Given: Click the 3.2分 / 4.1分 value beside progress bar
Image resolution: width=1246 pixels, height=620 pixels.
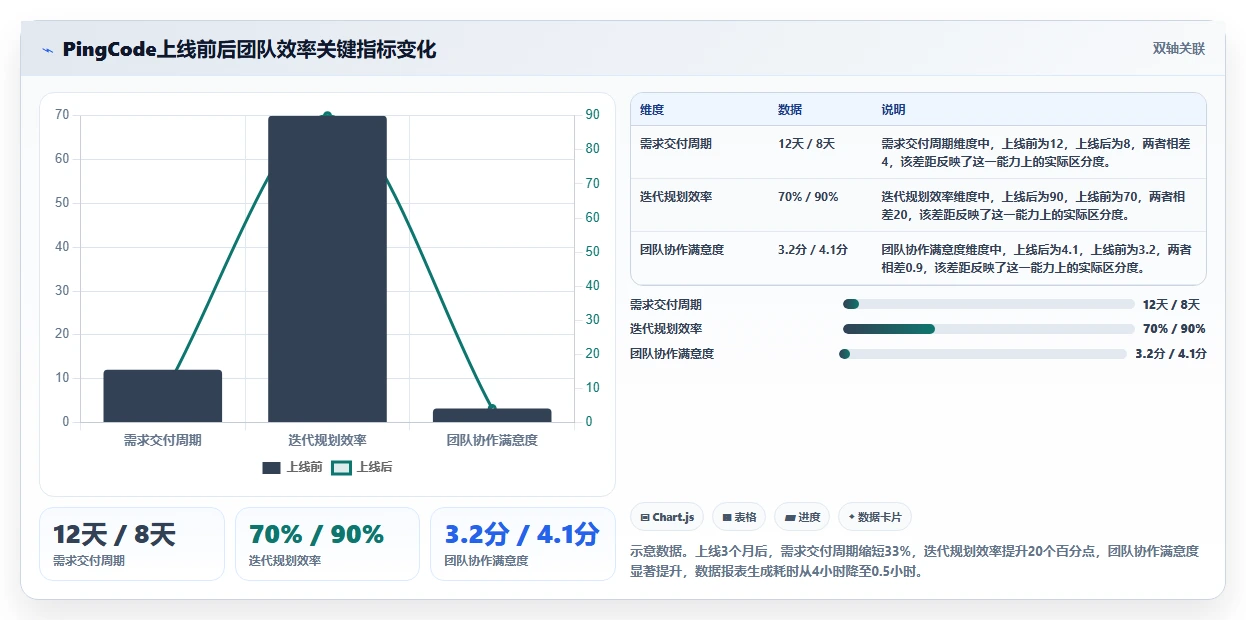Looking at the screenshot, I should (x=1171, y=354).
